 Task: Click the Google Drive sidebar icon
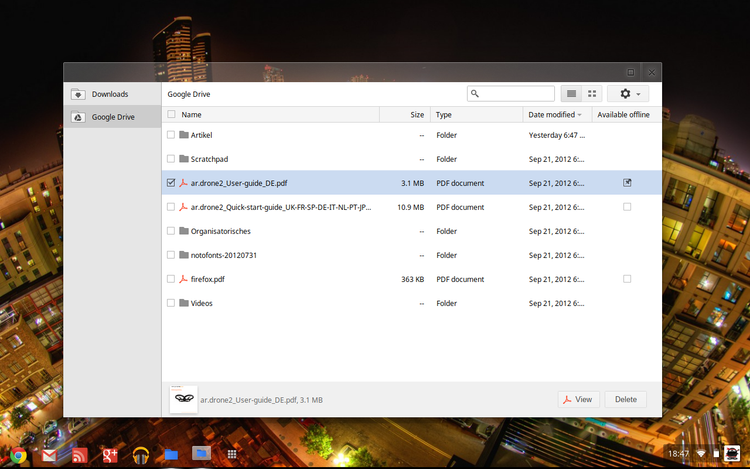[x=78, y=117]
